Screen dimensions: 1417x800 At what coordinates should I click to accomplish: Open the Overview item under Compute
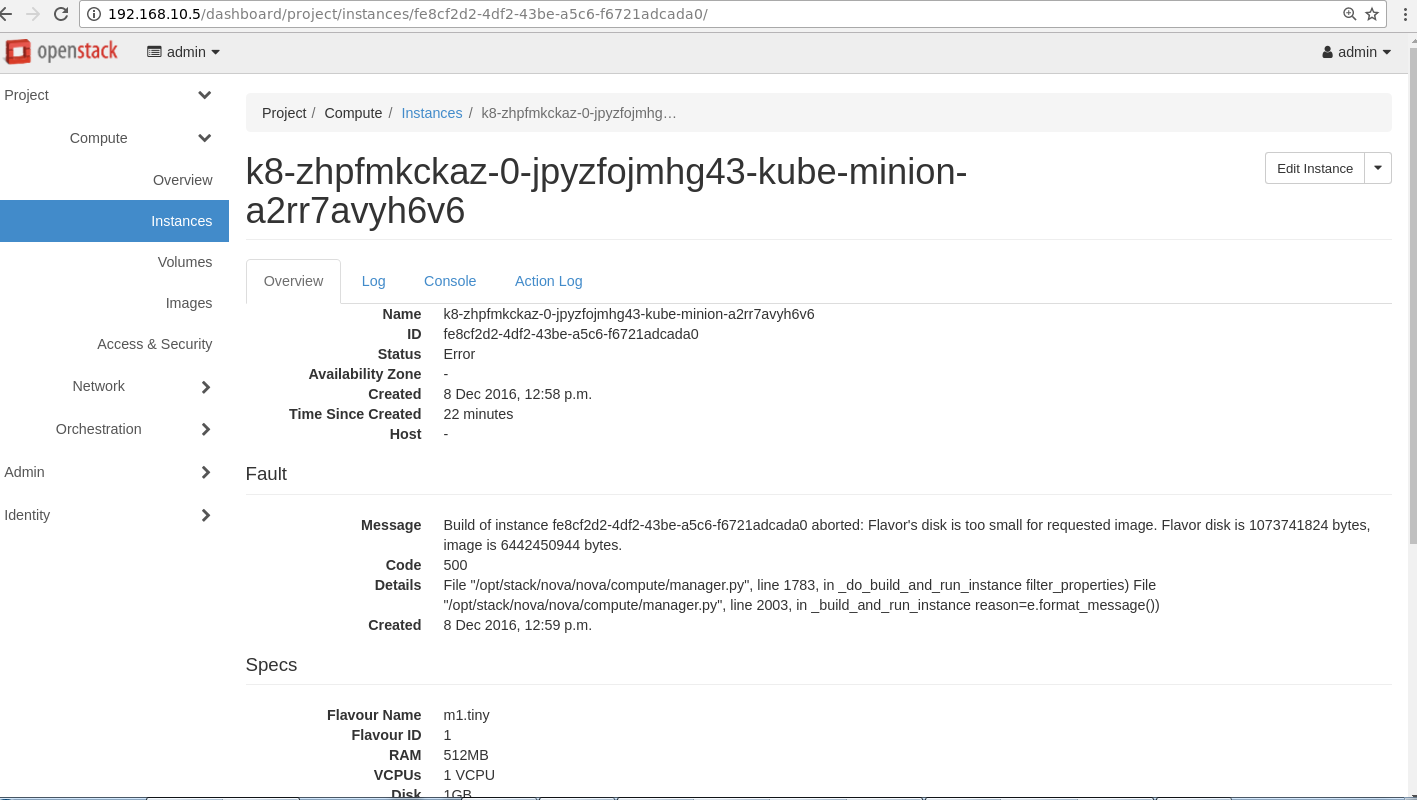click(183, 180)
